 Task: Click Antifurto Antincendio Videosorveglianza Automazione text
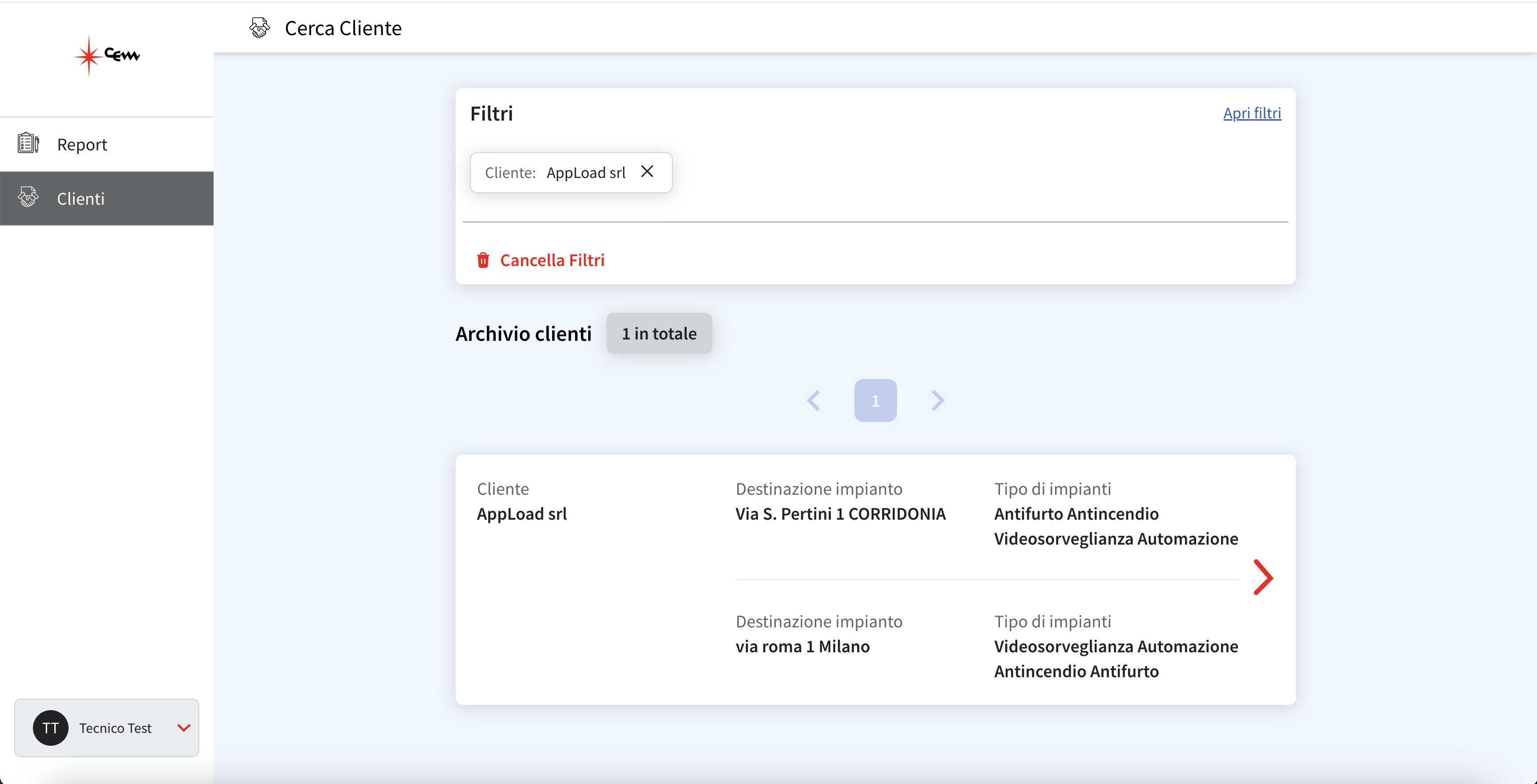(1116, 526)
